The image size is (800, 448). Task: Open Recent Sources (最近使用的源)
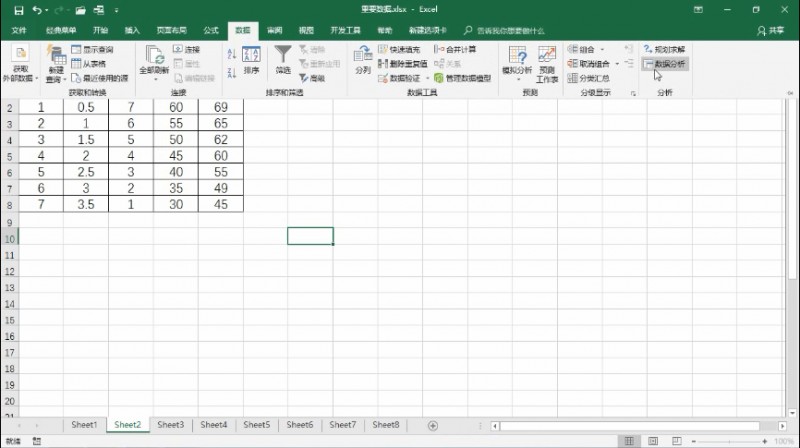100,78
